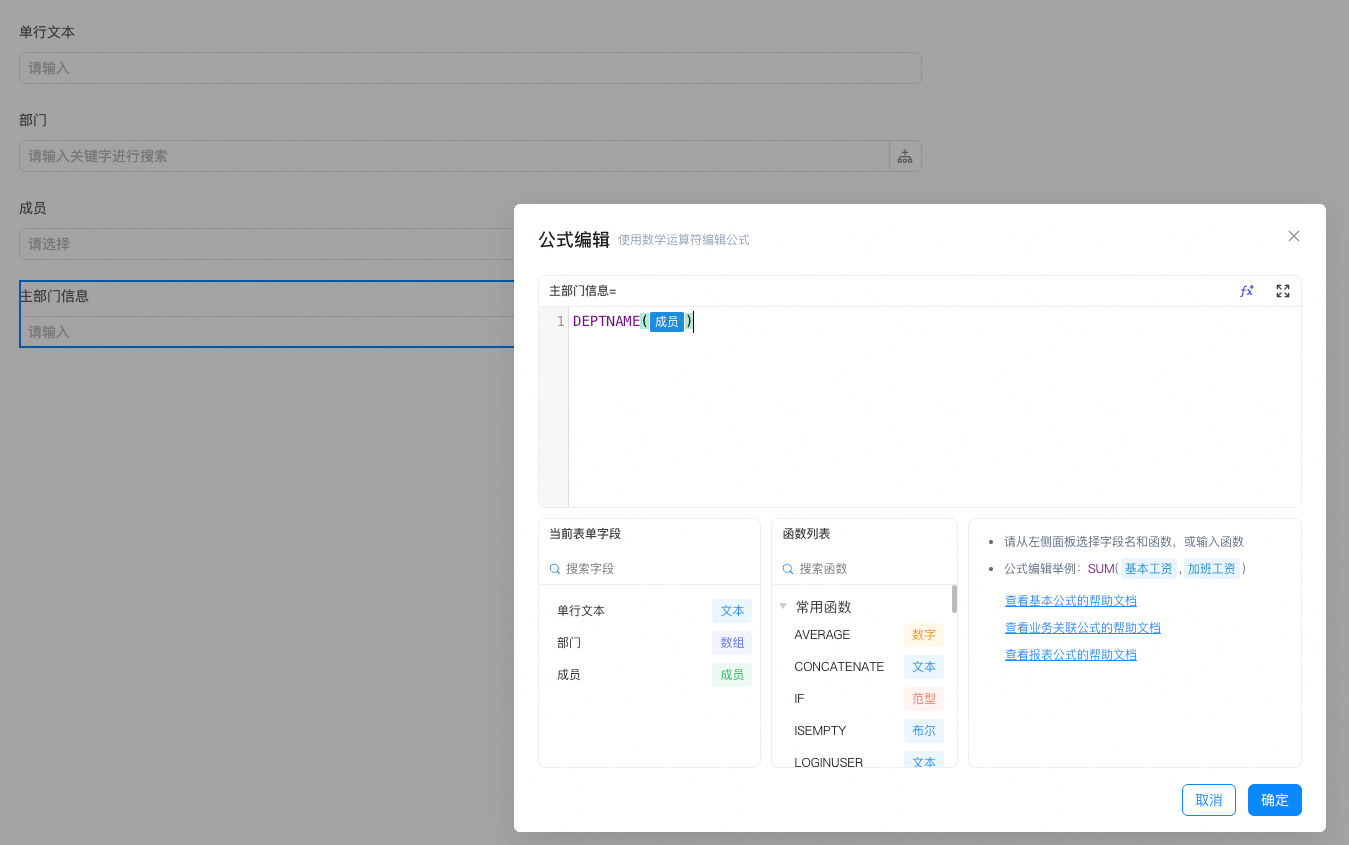The height and width of the screenshot is (845, 1349).
Task: Collapse the 常用函数 function group
Action: 783,606
